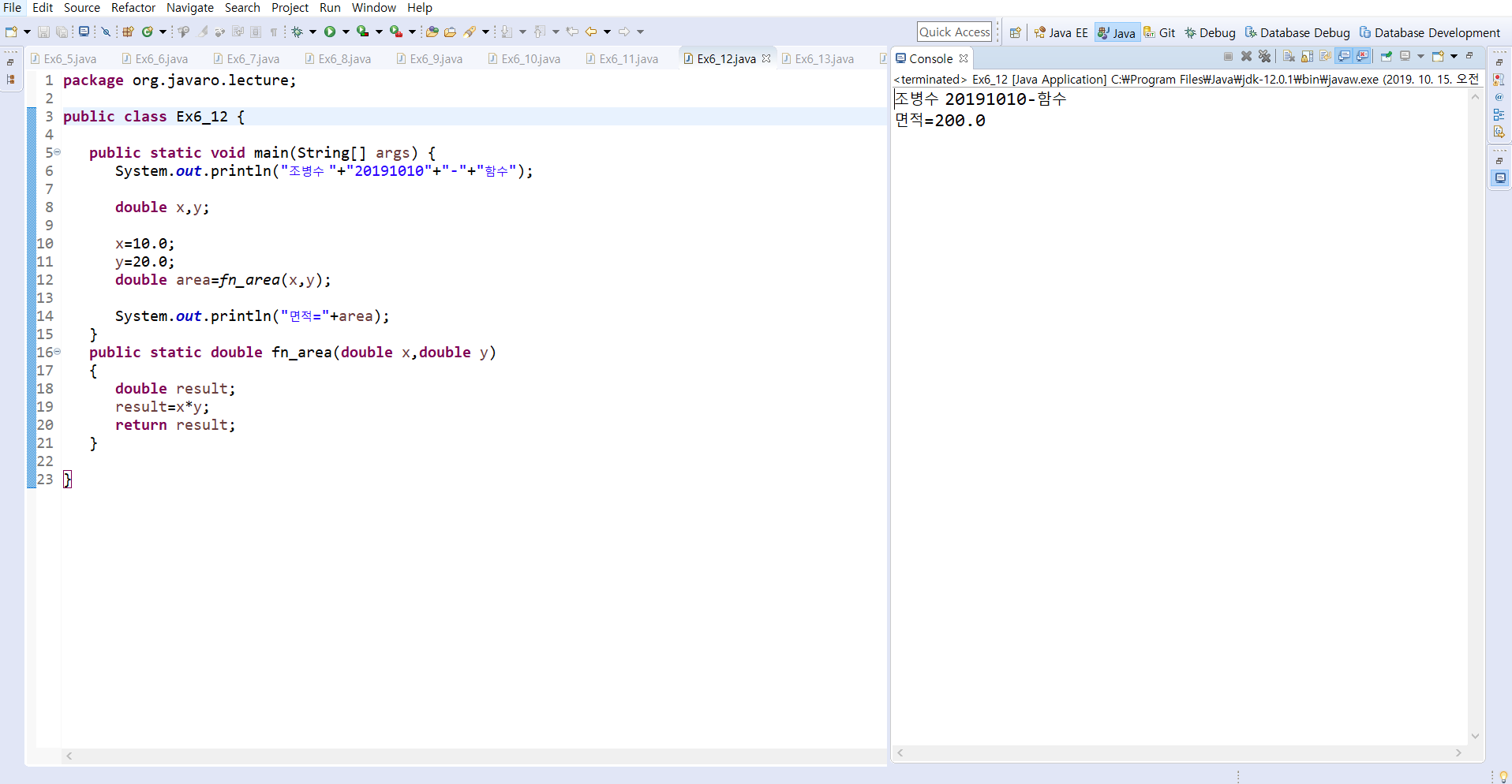Screen dimensions: 1512x784
Task: Toggle Show Console on standard error change
Action: click(1362, 56)
